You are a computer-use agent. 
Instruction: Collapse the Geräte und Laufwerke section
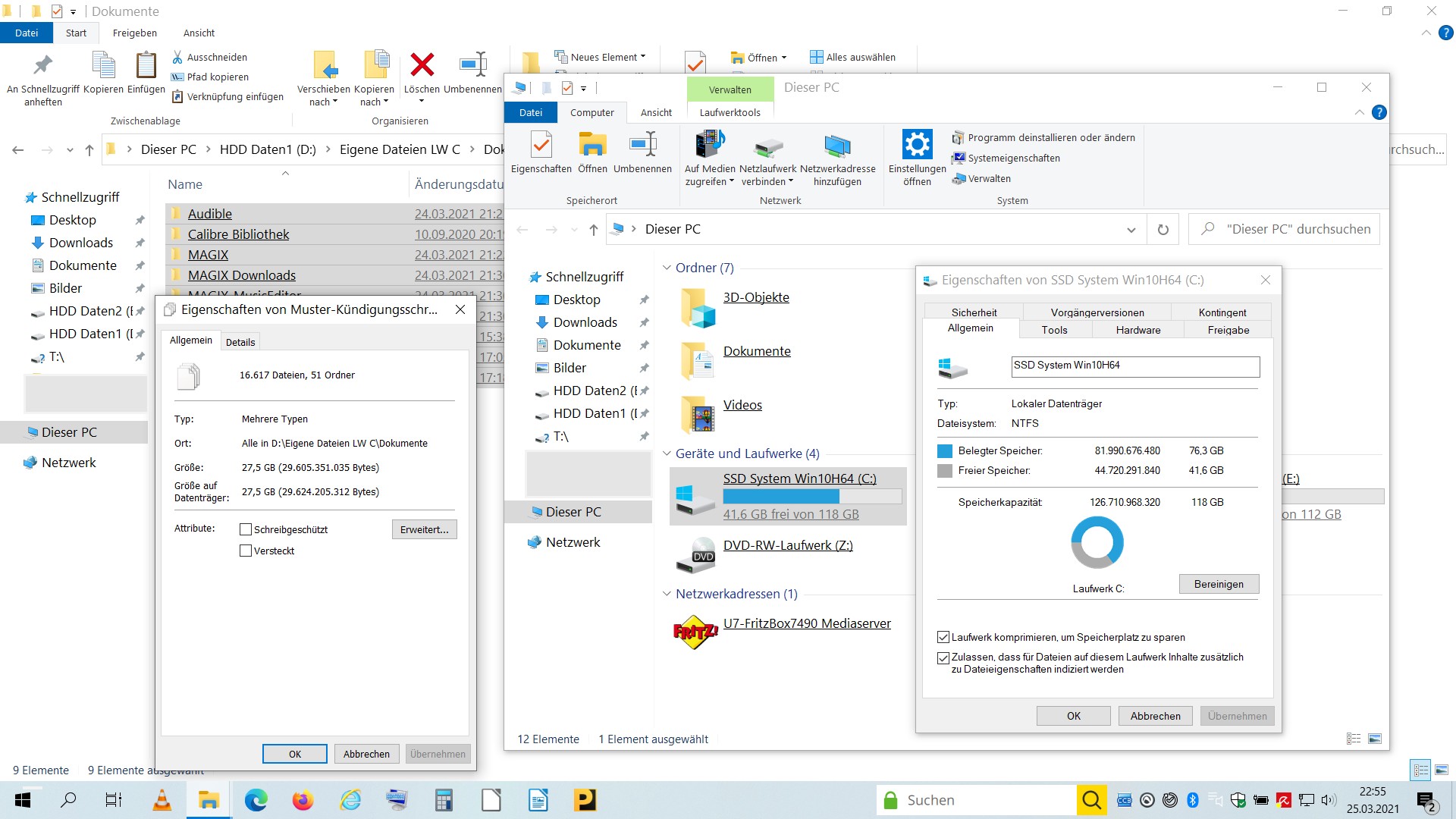click(x=666, y=453)
